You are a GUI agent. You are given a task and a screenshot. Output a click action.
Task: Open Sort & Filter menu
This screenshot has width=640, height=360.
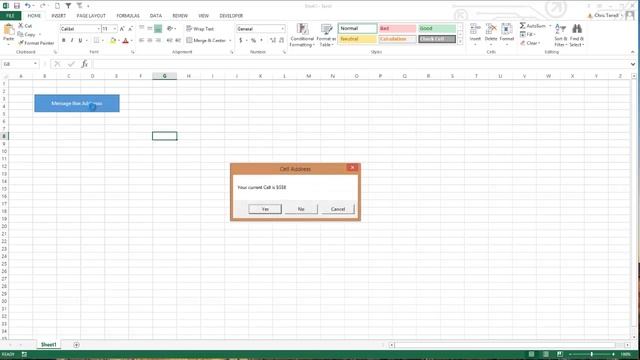point(561,35)
